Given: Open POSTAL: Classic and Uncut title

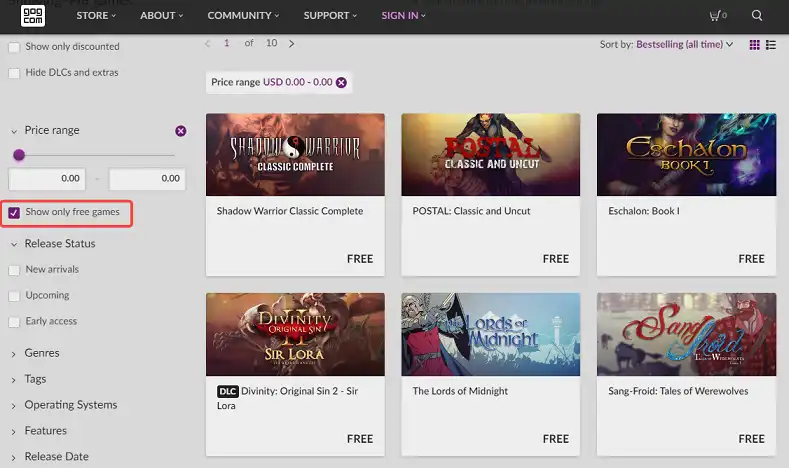Looking at the screenshot, I should coord(471,211).
